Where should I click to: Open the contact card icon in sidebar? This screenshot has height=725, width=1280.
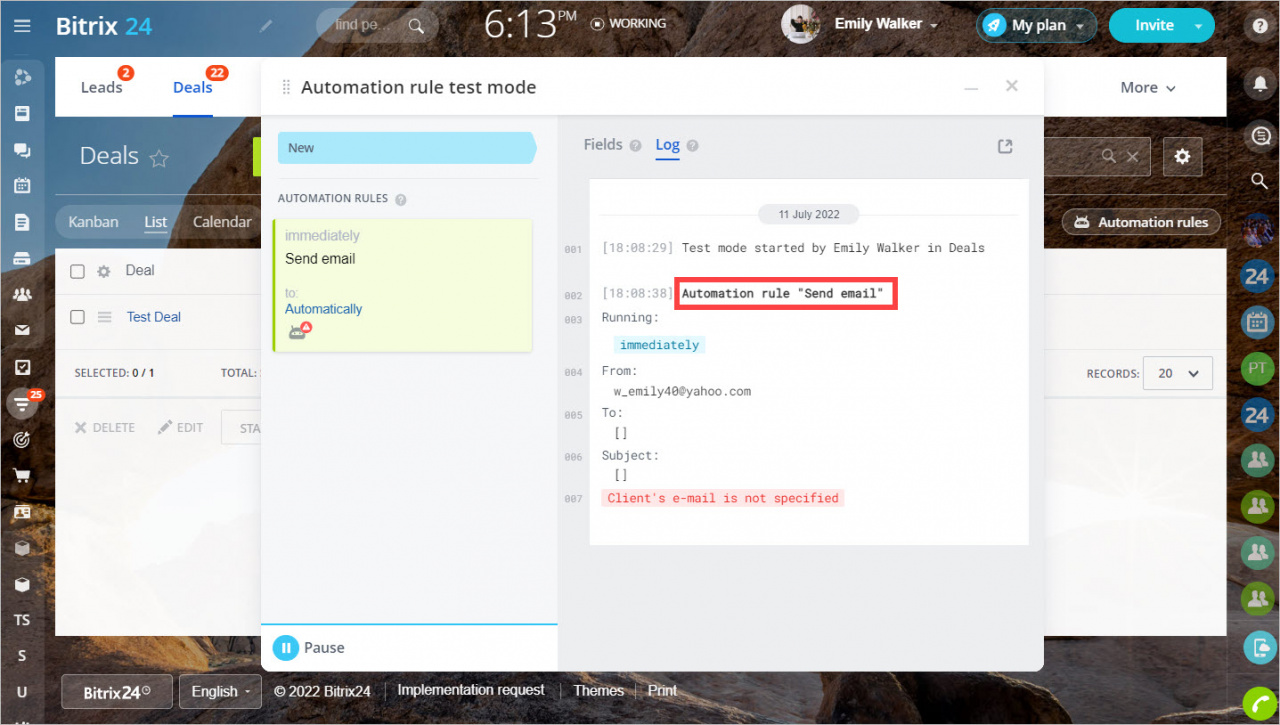[x=22, y=511]
